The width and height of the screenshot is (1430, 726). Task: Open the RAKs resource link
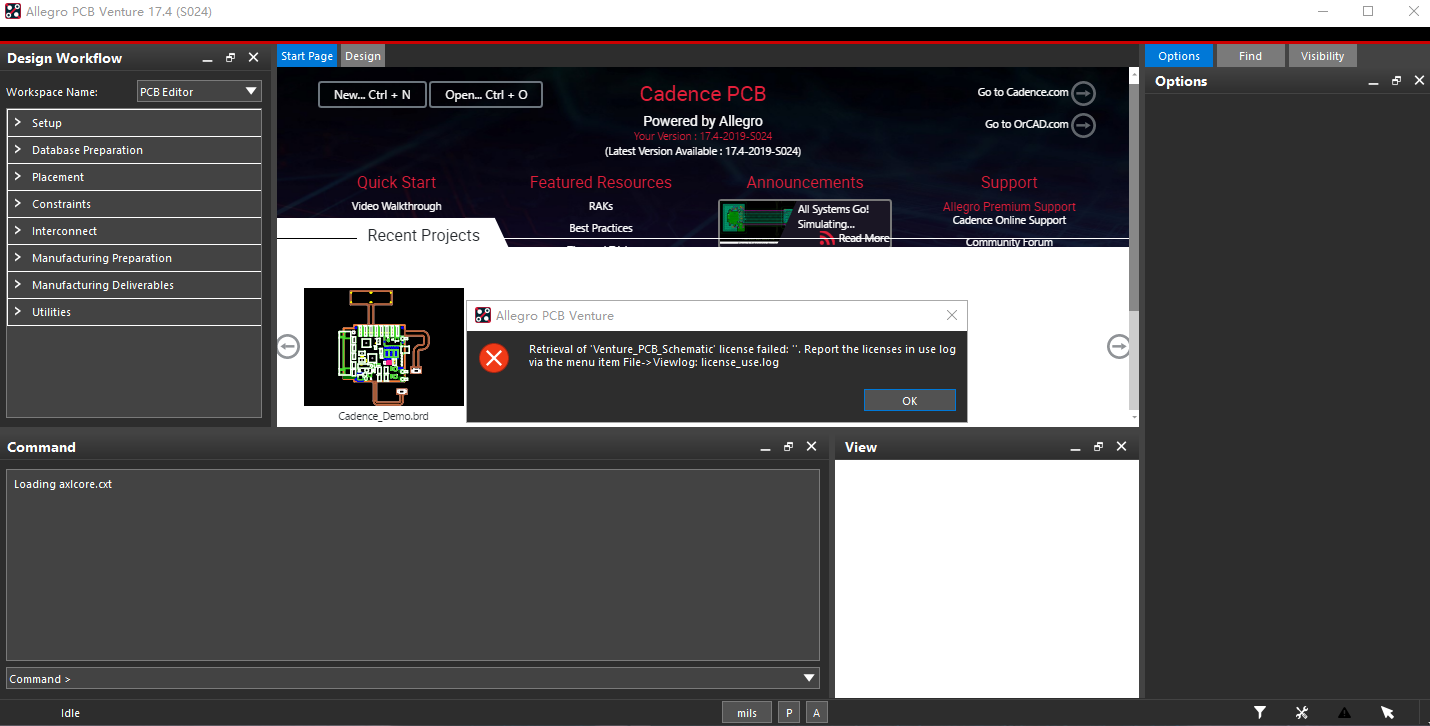point(601,206)
